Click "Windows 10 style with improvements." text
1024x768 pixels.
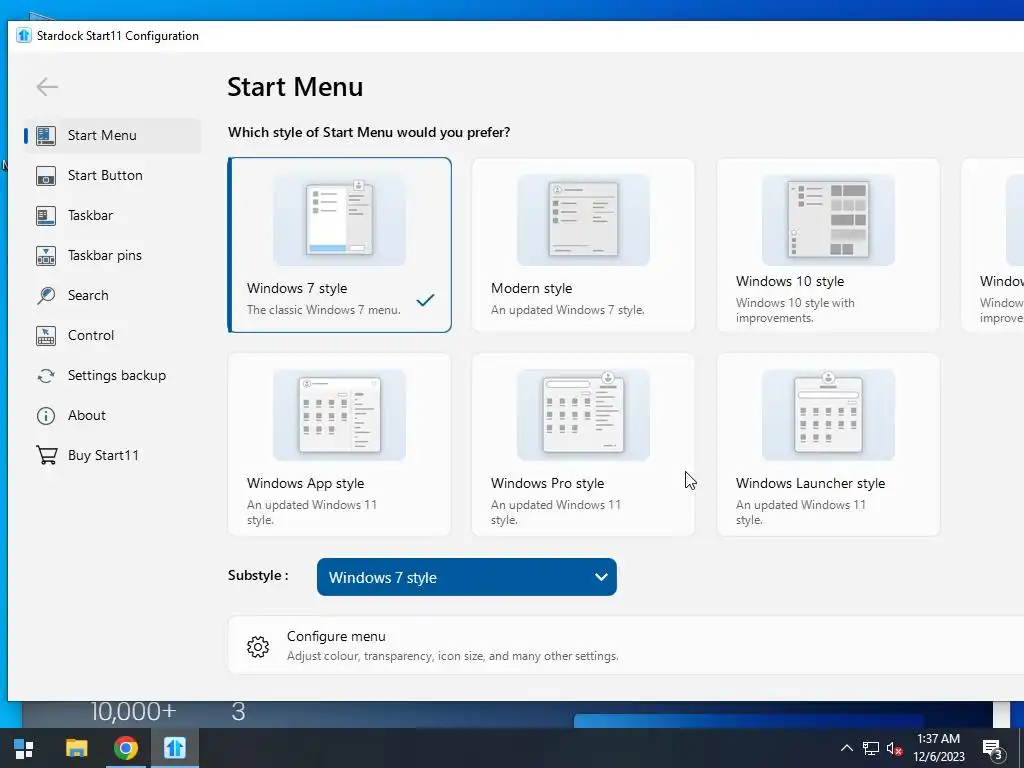point(795,310)
